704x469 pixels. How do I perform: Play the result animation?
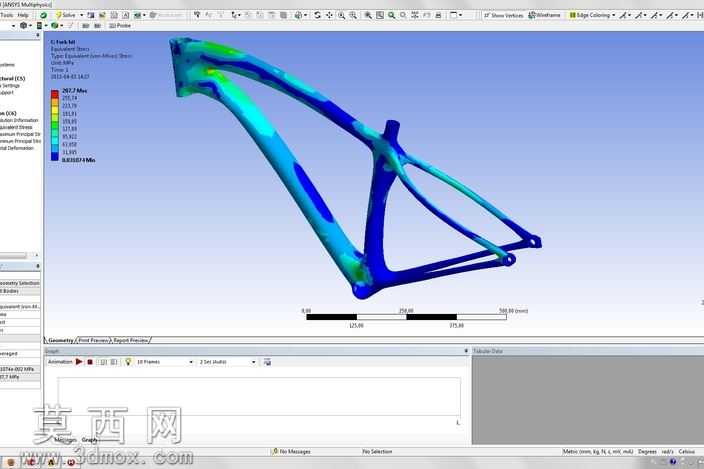[x=79, y=362]
